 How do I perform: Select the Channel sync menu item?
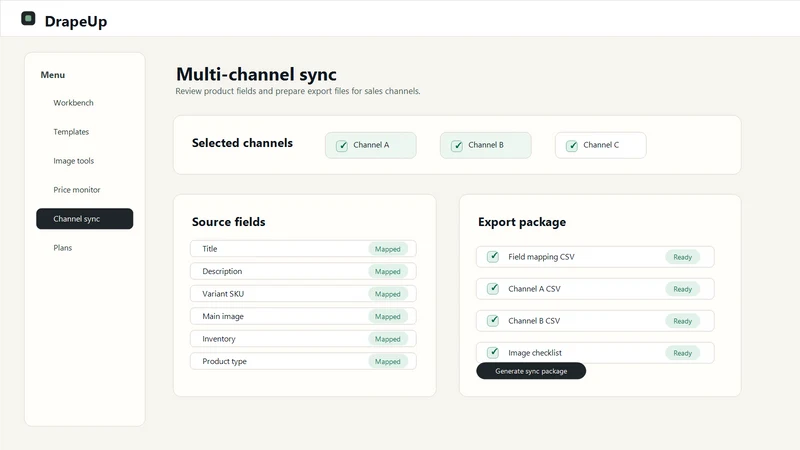point(85,218)
